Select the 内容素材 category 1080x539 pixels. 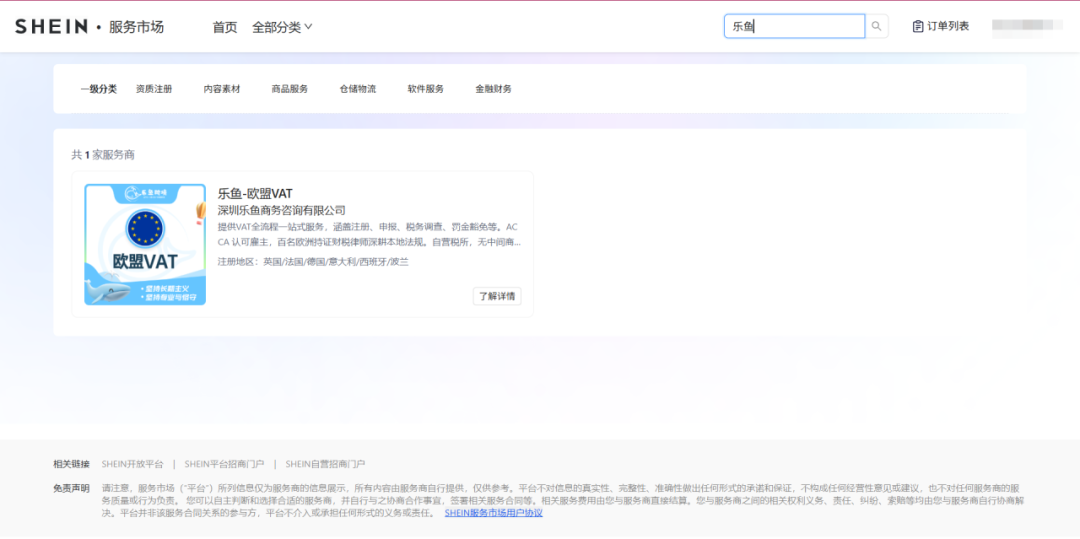[x=222, y=89]
